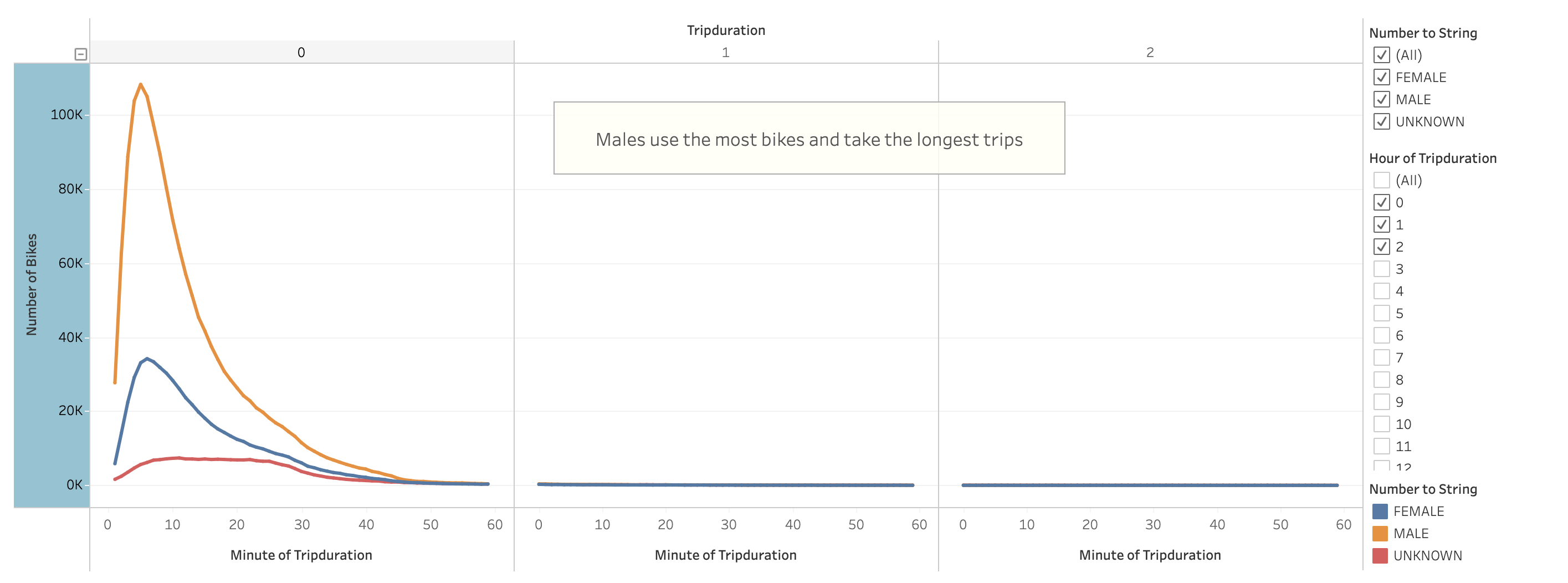Uncheck the MALE filter checkbox
Viewport: 1568px width, 583px height.
tap(1383, 99)
